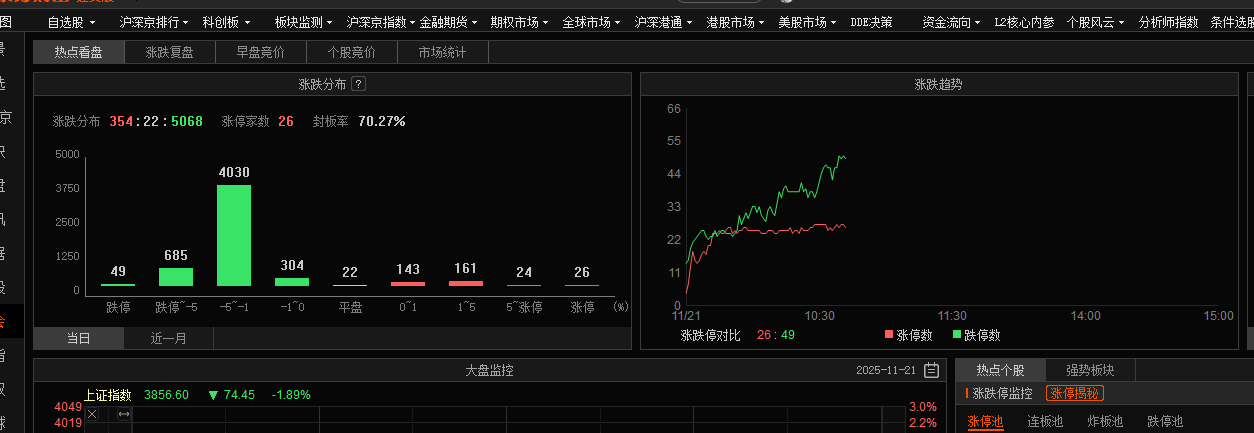Select the 近一月 period tab
The height and width of the screenshot is (433, 1254).
click(169, 338)
